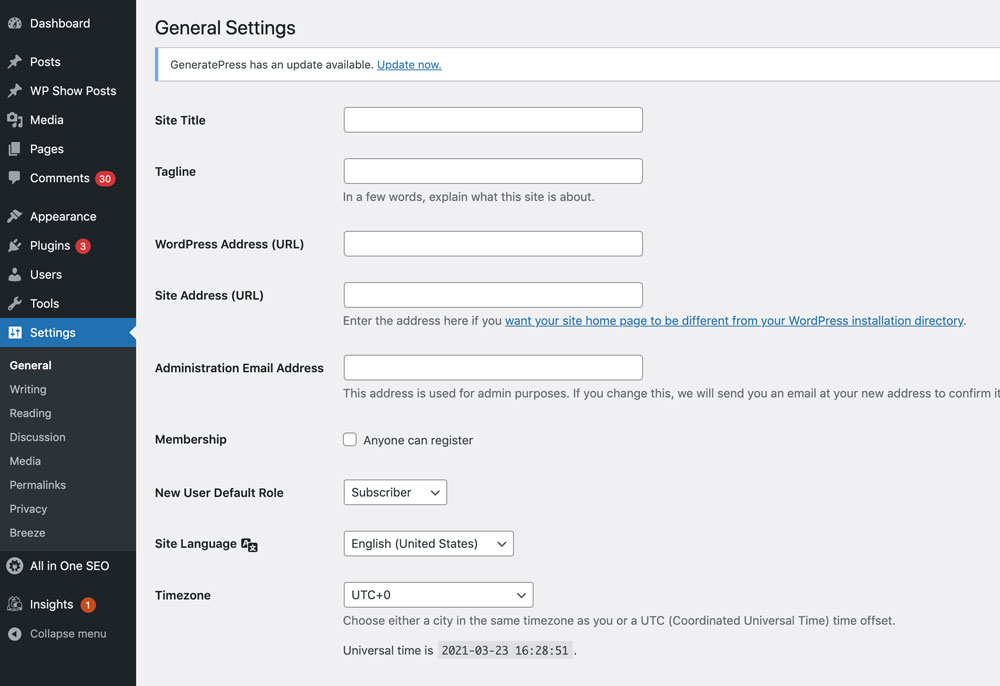Click the WP Show Posts pin icon

pyautogui.click(x=15, y=91)
